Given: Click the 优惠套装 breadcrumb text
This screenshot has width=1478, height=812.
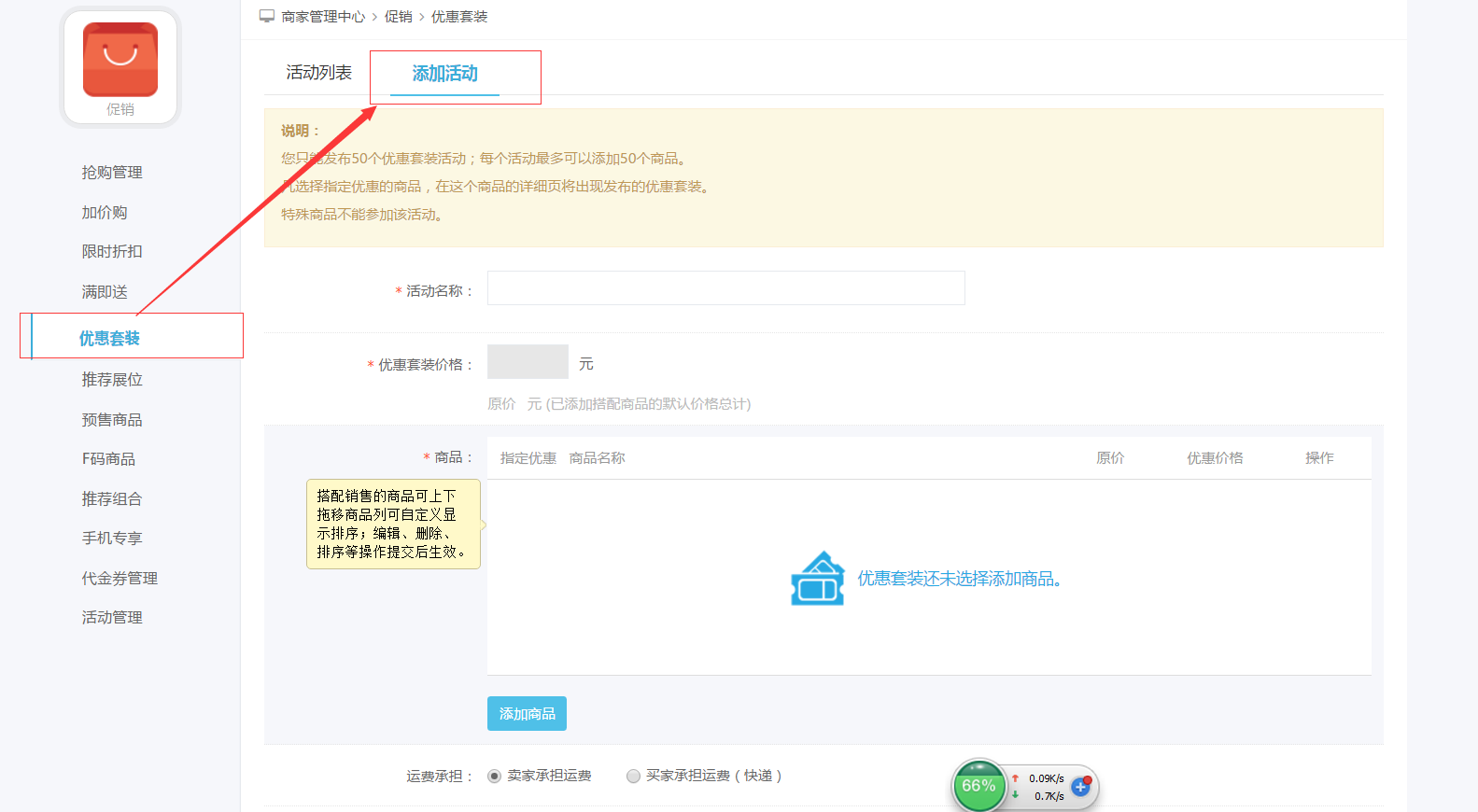Looking at the screenshot, I should tap(459, 17).
